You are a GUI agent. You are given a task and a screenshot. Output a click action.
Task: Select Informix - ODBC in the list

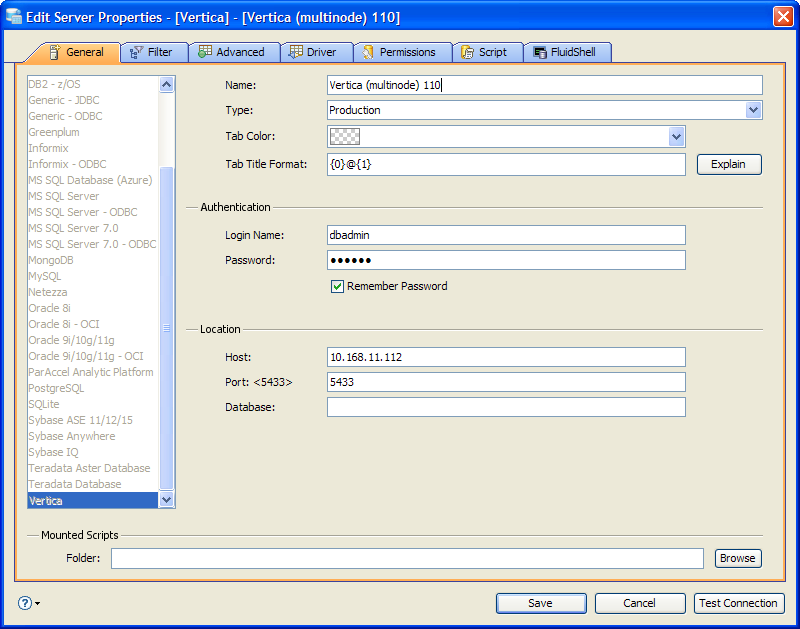[93, 164]
